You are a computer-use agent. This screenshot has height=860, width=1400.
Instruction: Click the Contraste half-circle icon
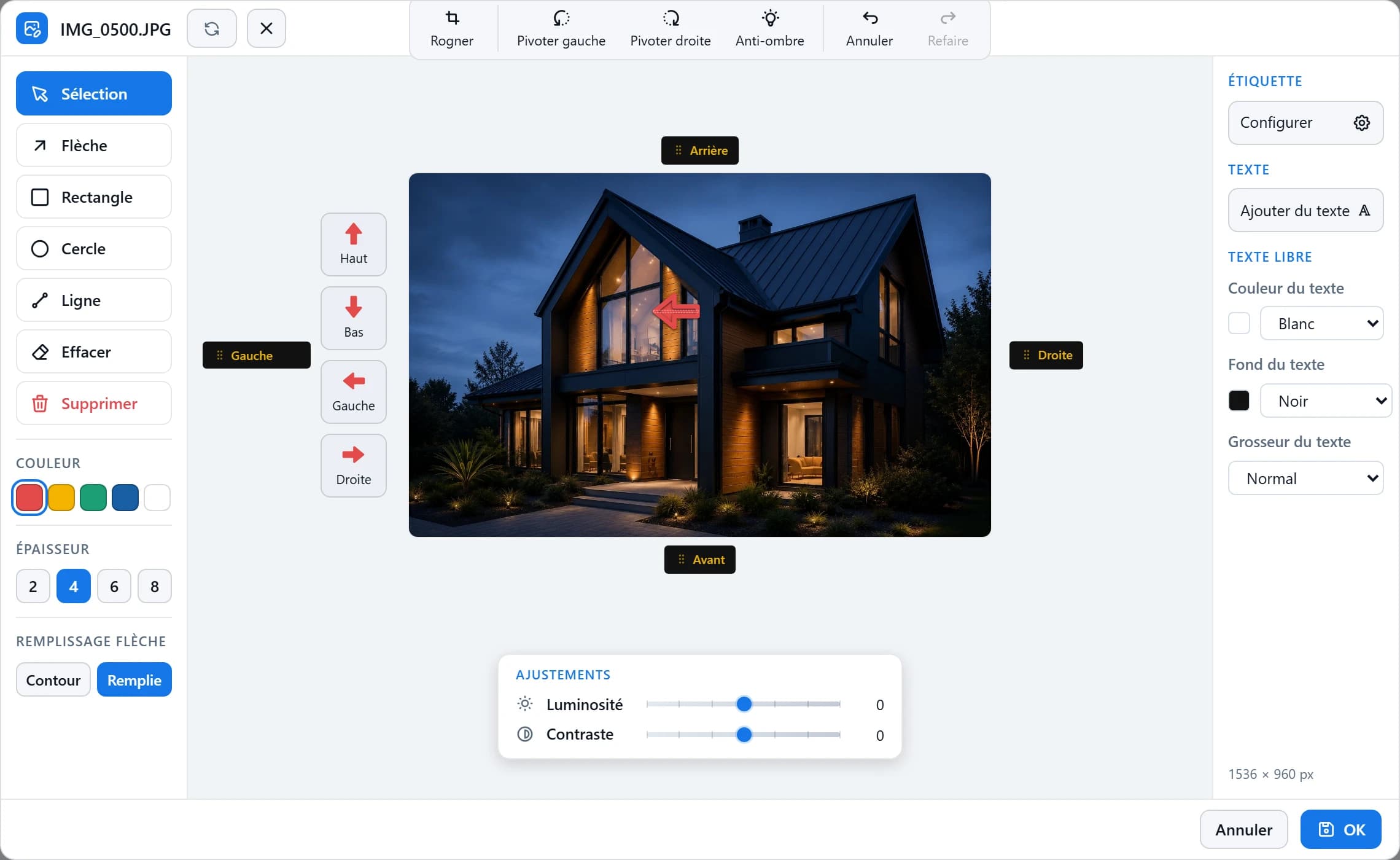[x=525, y=734]
